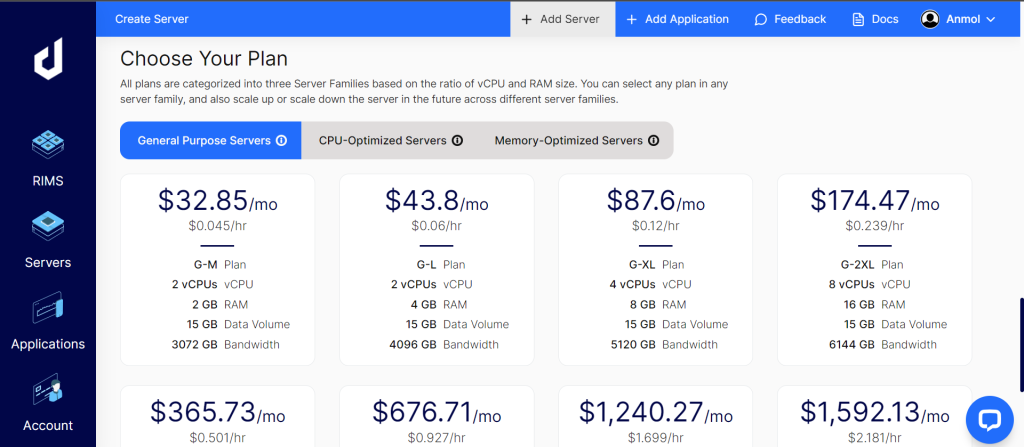Image resolution: width=1024 pixels, height=447 pixels.
Task: Go to the Applications sidebar icon
Action: click(x=48, y=309)
